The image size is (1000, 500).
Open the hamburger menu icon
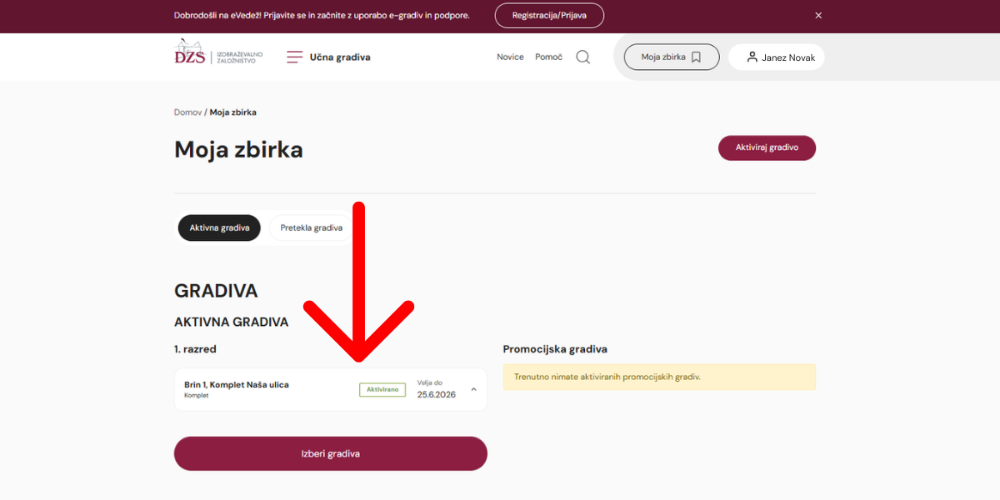[x=294, y=57]
